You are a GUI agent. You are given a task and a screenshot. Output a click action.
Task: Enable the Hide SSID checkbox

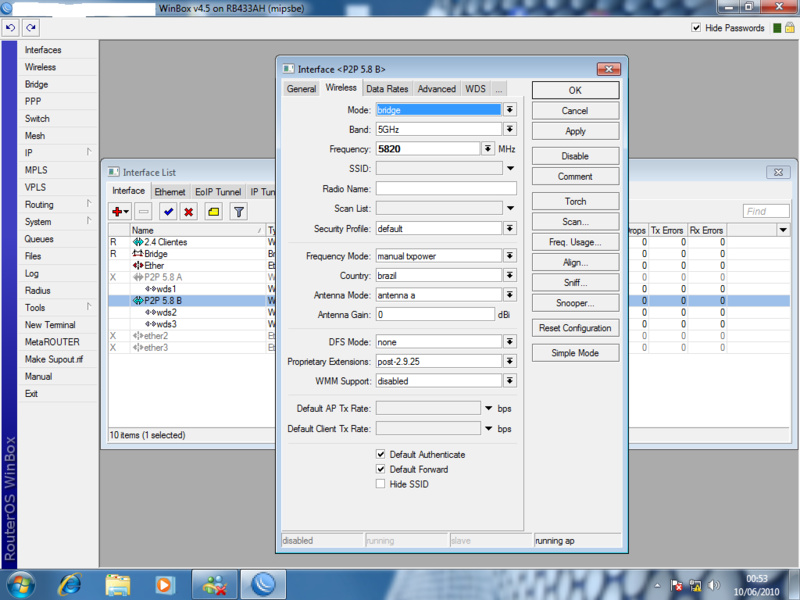(380, 484)
